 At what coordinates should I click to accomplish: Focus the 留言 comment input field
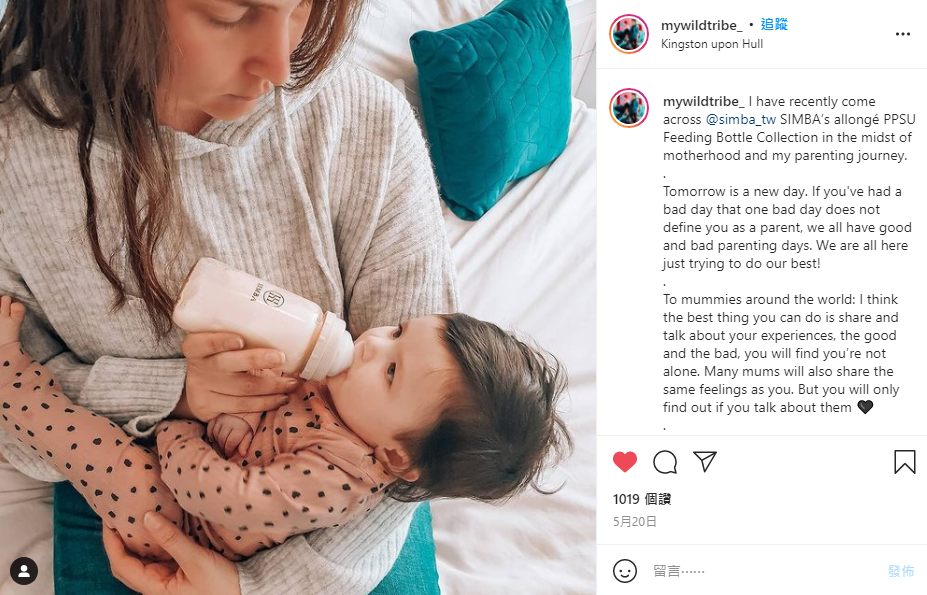click(x=763, y=571)
